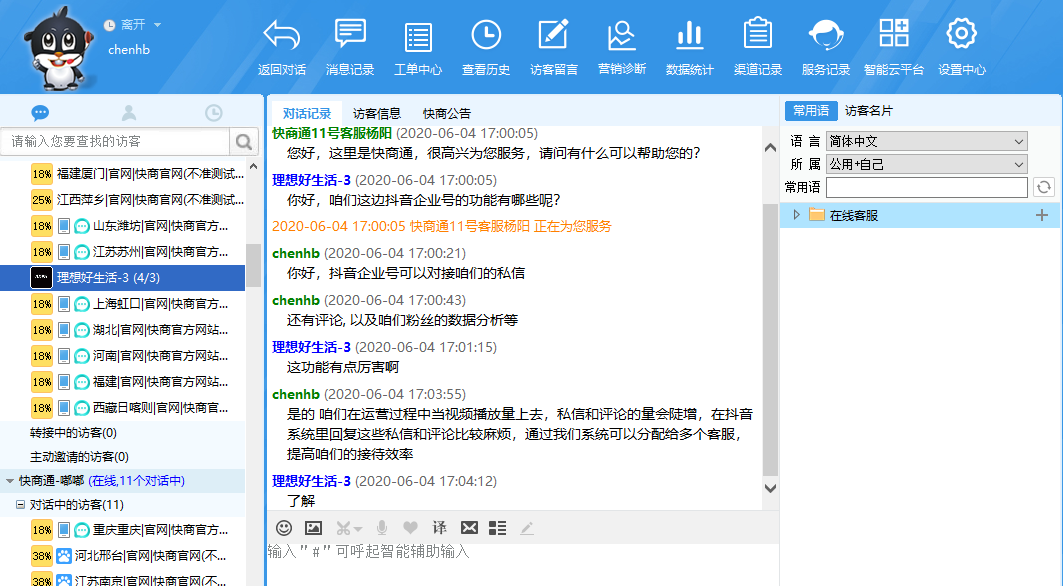Click plus icon on 在线客服 row
Screen dimensions: 1063x586
point(1042,215)
